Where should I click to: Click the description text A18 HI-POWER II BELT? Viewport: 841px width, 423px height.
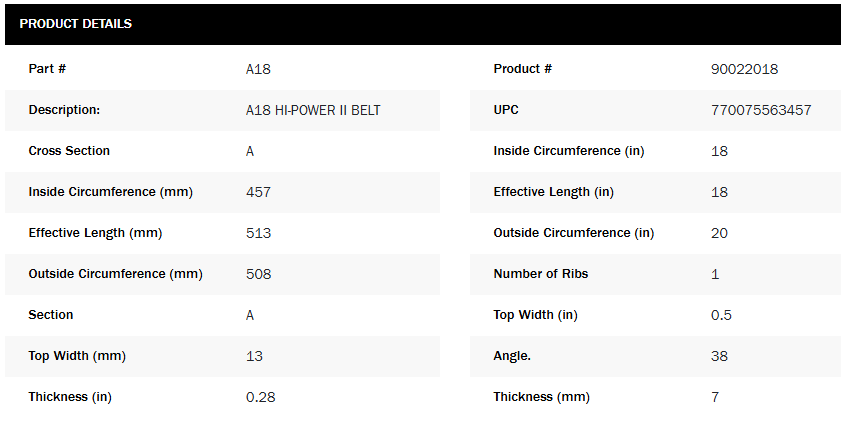pyautogui.click(x=313, y=110)
